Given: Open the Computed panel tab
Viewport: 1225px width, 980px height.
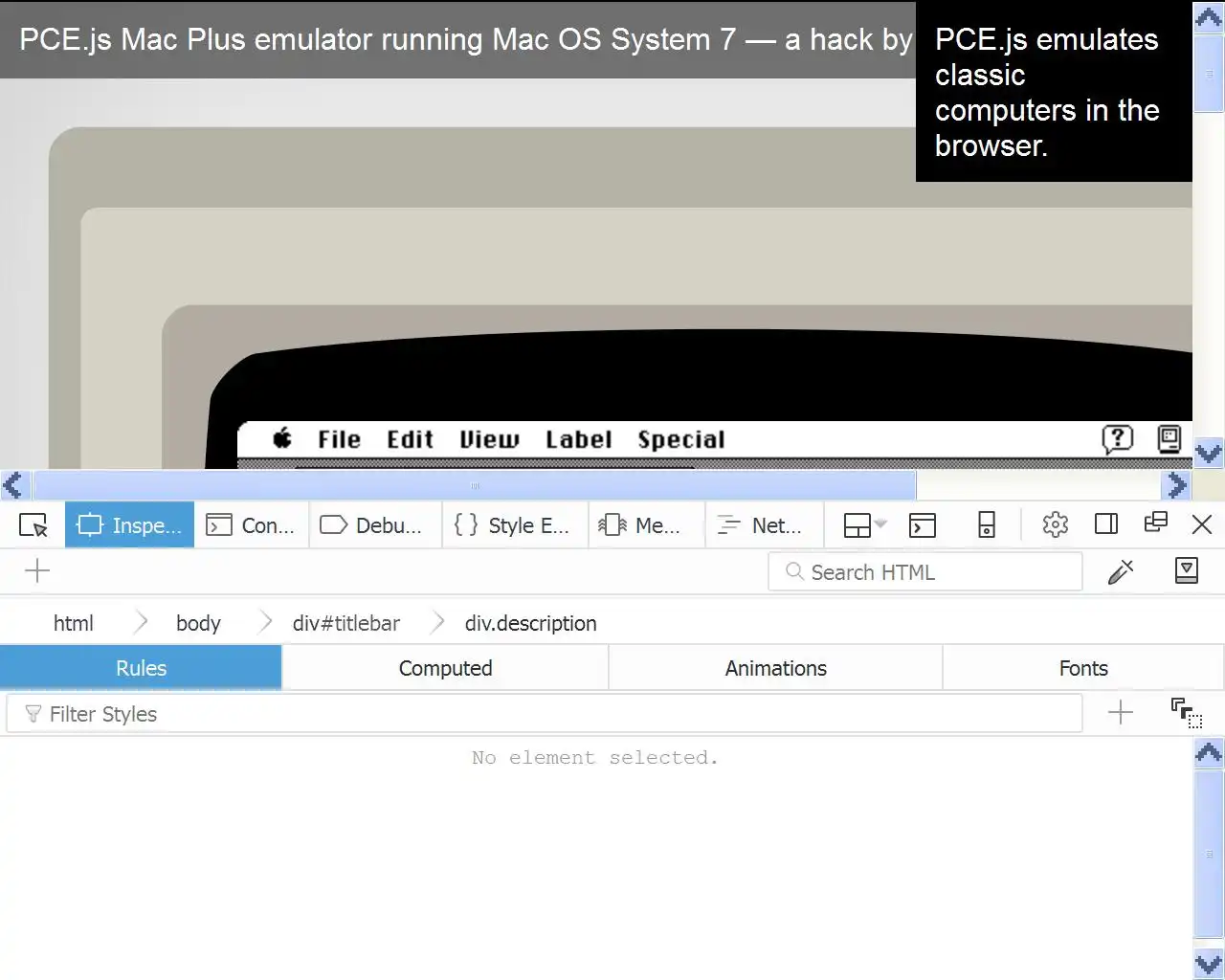Looking at the screenshot, I should click(x=445, y=668).
